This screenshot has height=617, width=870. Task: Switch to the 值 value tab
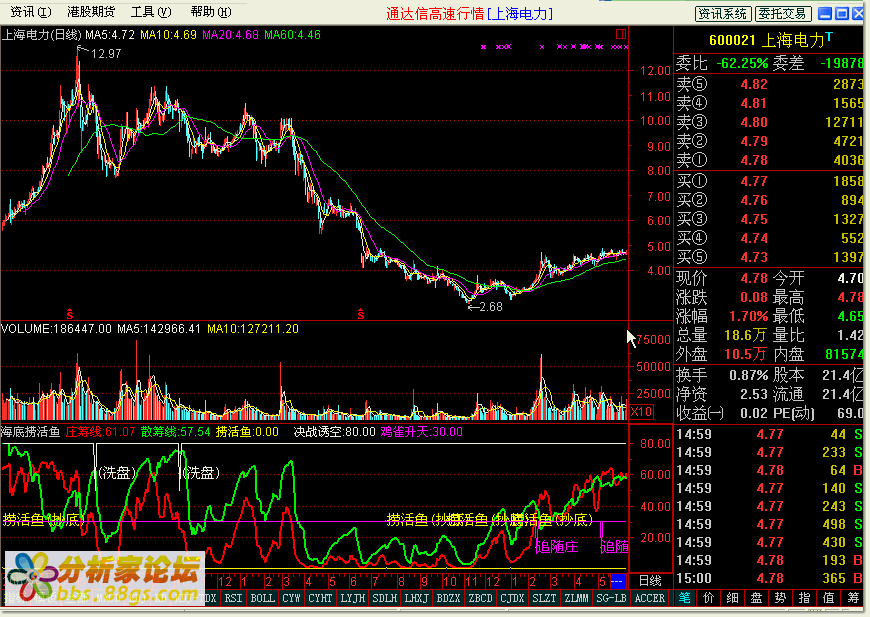tap(828, 598)
